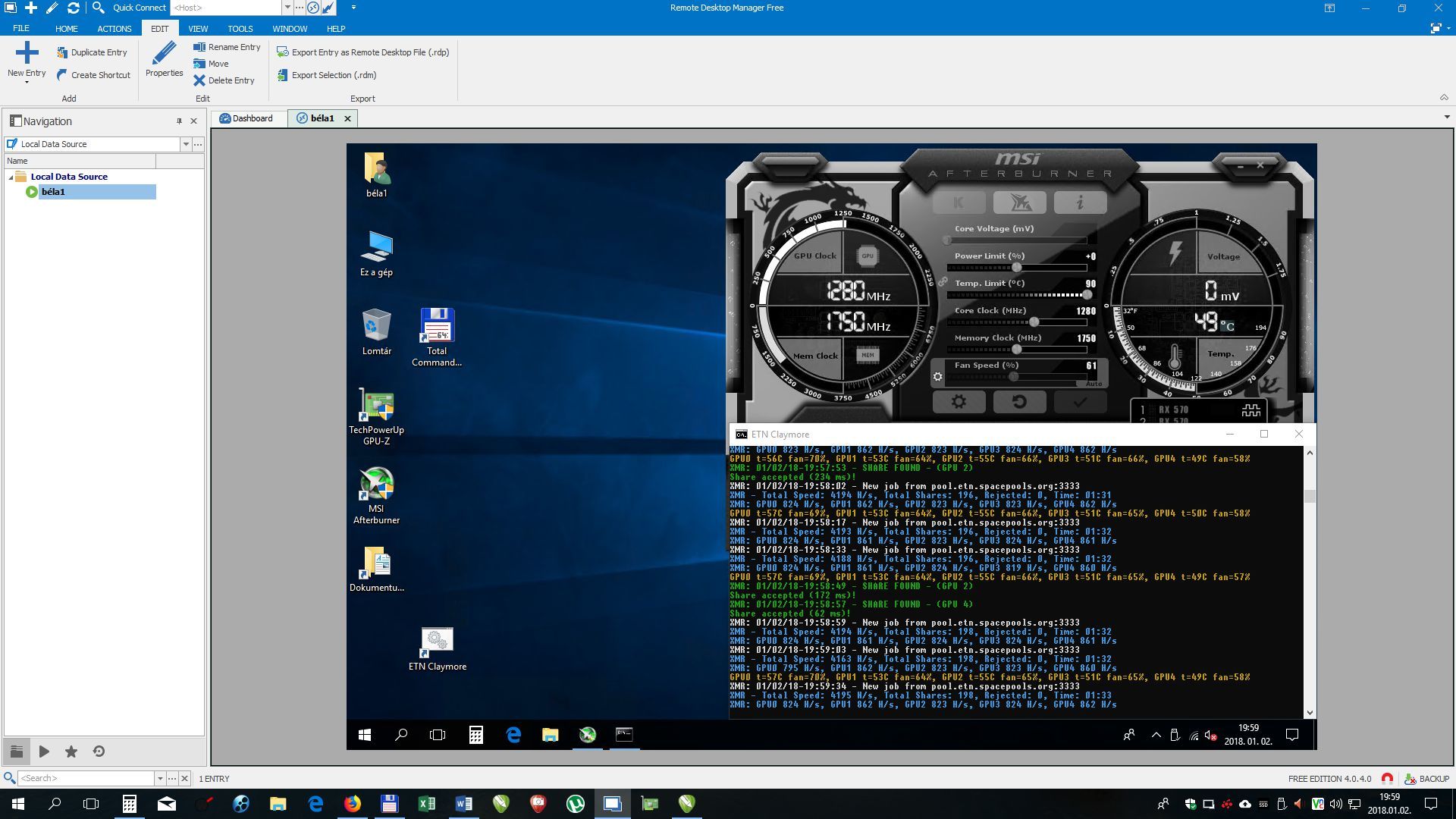
Task: Click the navigation Search input field
Action: click(85, 778)
